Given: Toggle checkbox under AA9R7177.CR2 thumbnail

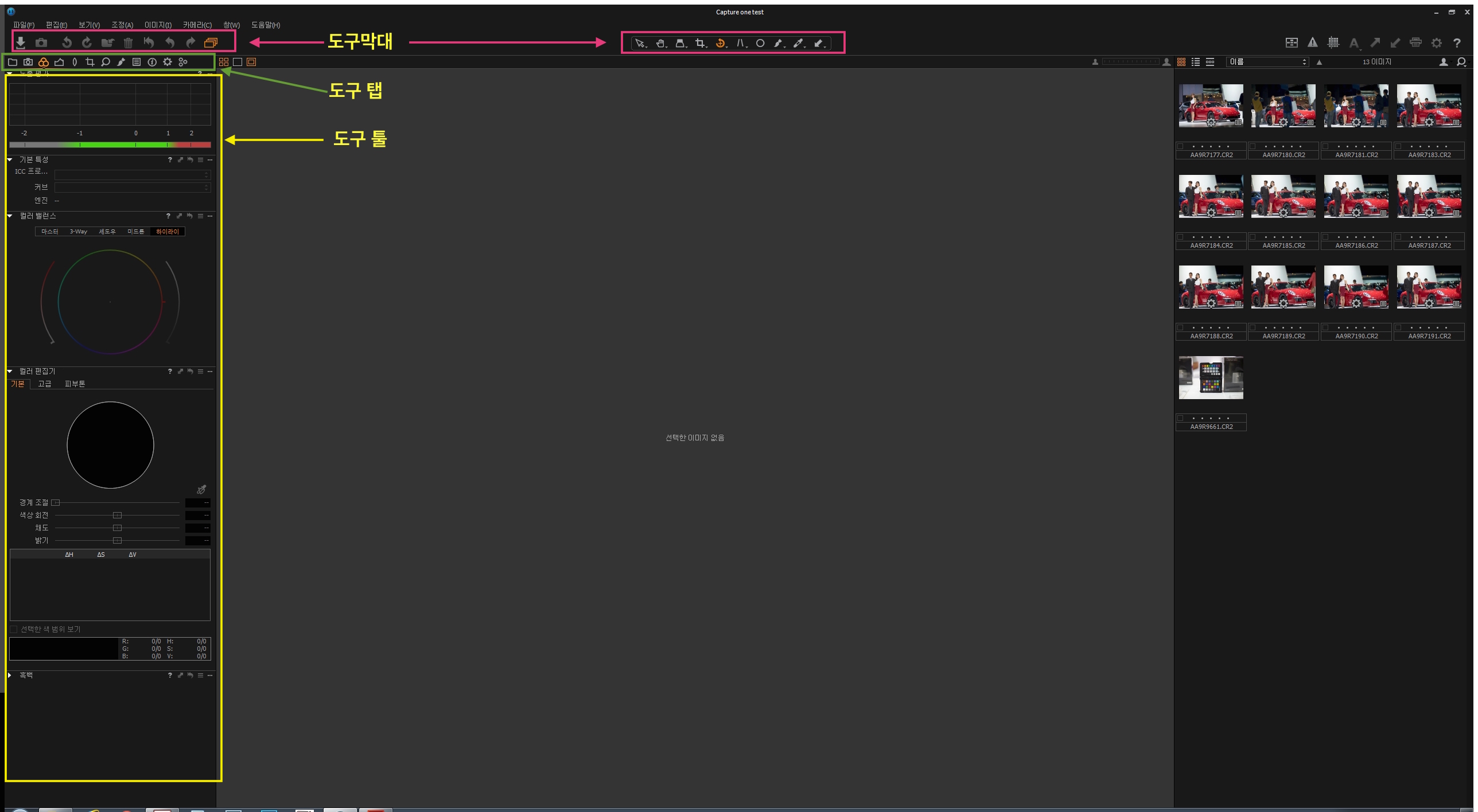Looking at the screenshot, I should (x=1180, y=146).
